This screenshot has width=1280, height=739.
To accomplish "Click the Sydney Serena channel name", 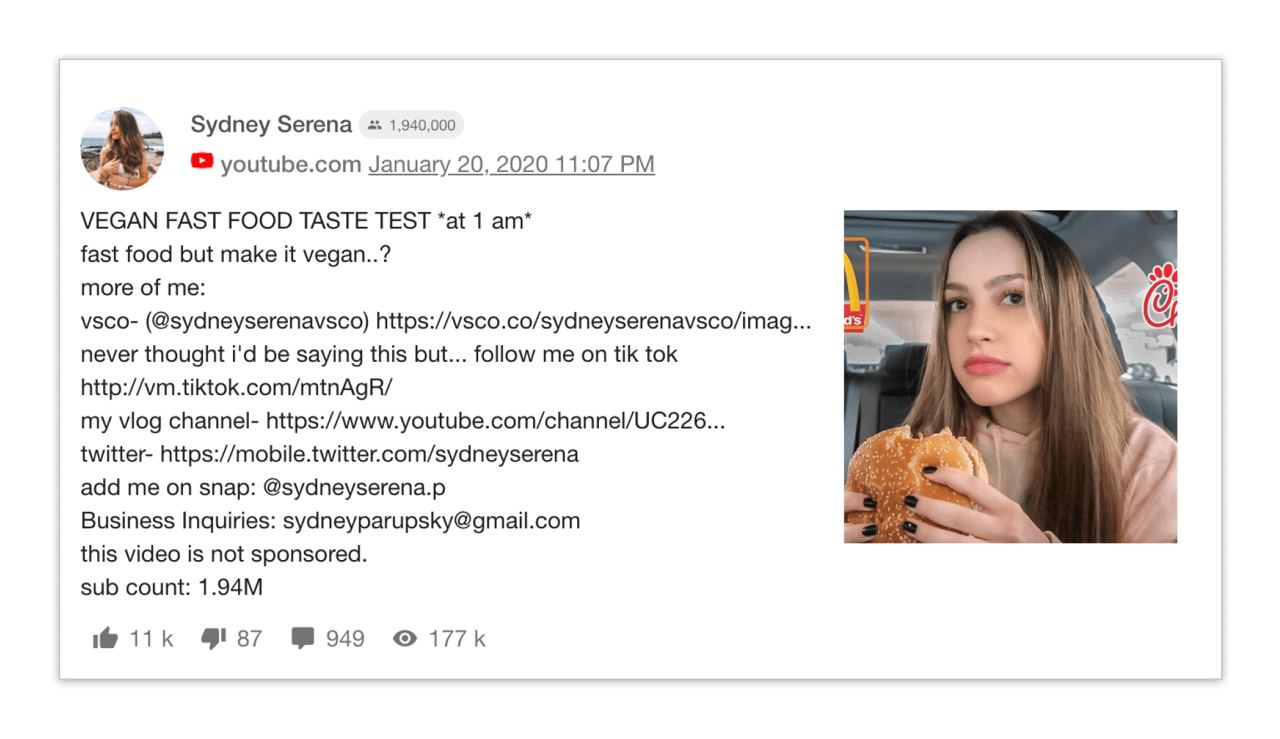I will click(x=271, y=125).
